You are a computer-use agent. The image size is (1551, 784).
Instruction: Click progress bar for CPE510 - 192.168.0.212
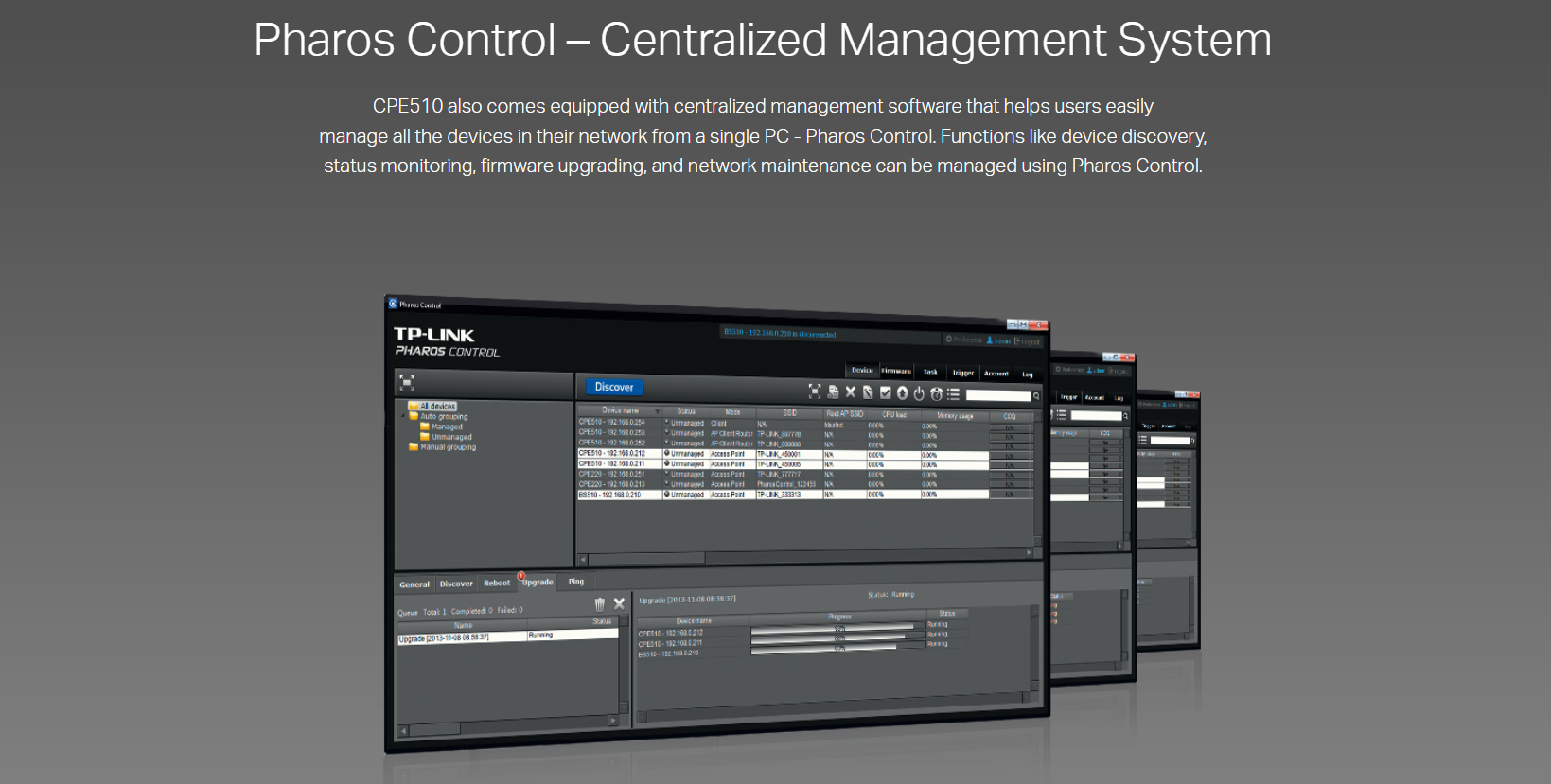pyautogui.click(x=833, y=626)
